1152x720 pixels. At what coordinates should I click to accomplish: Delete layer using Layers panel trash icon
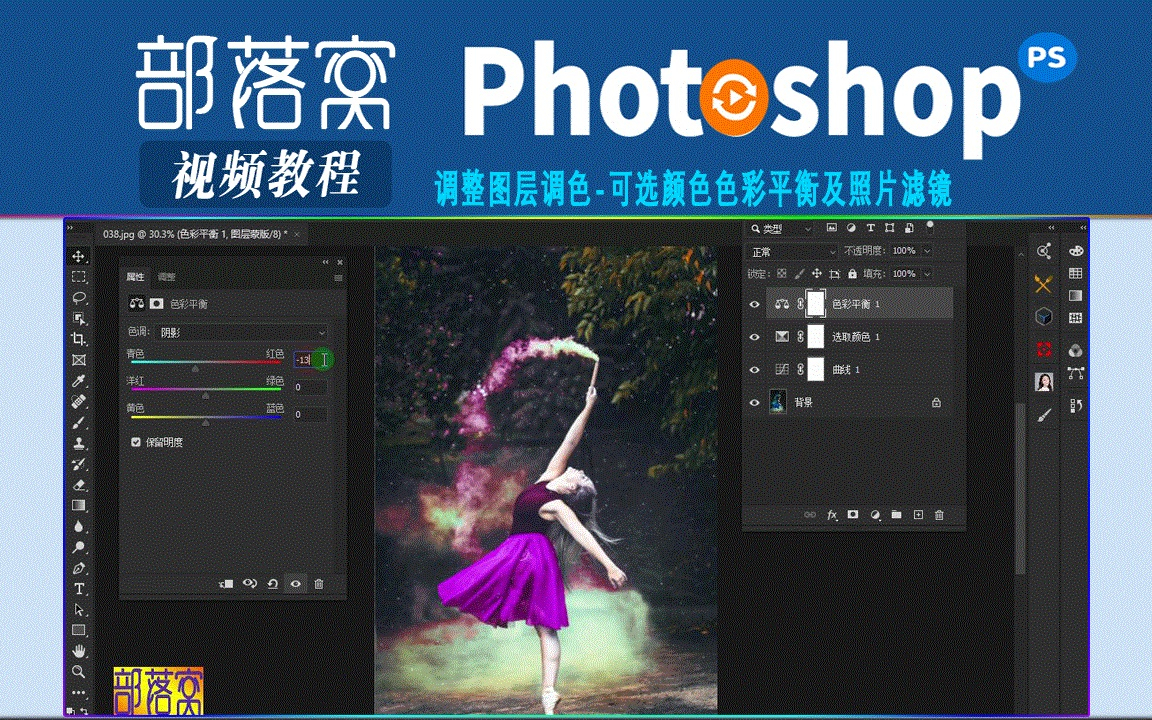pyautogui.click(x=939, y=515)
